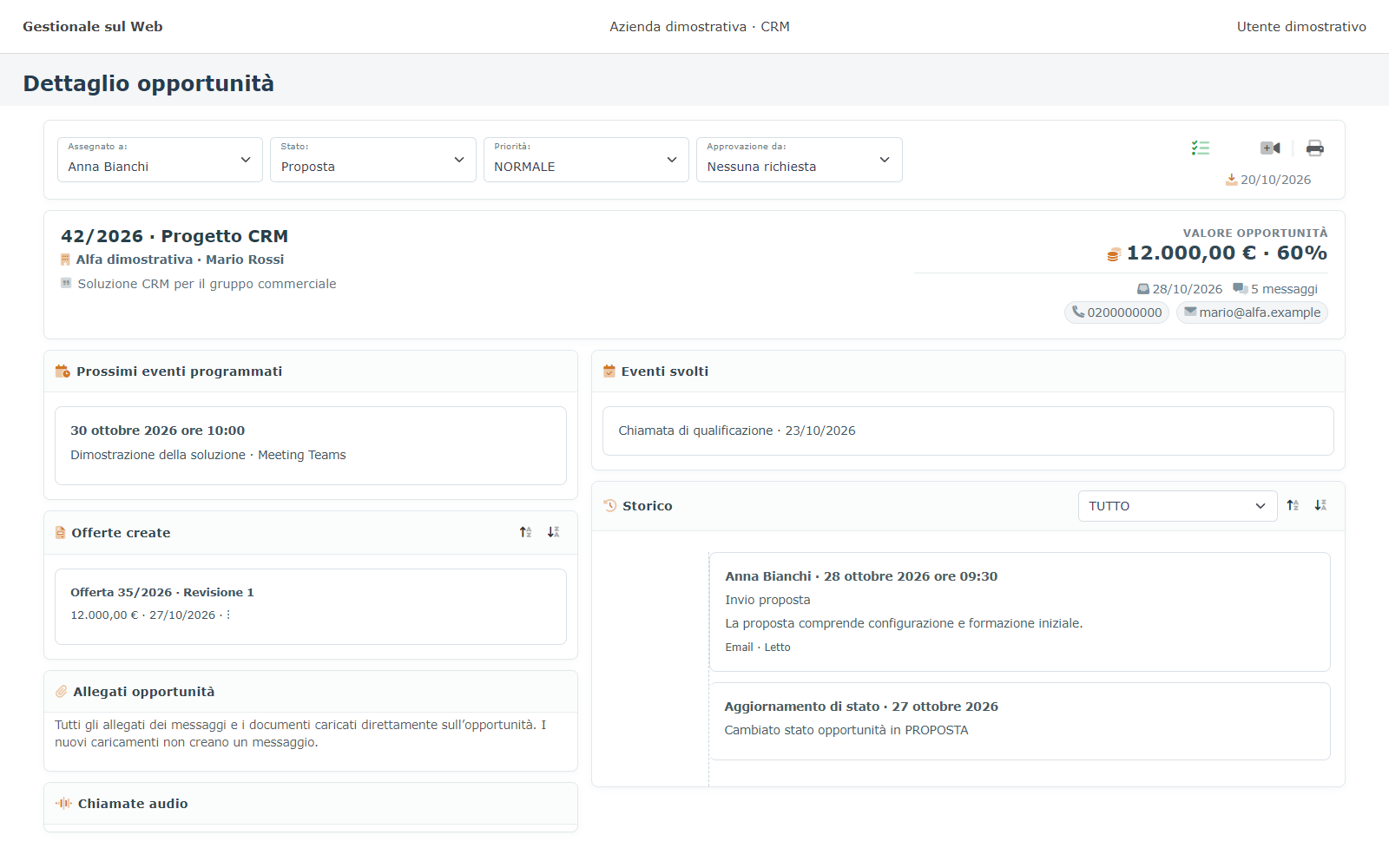This screenshot has height=868, width=1389.
Task: Click the 5 messaggi link
Action: [x=1284, y=289]
